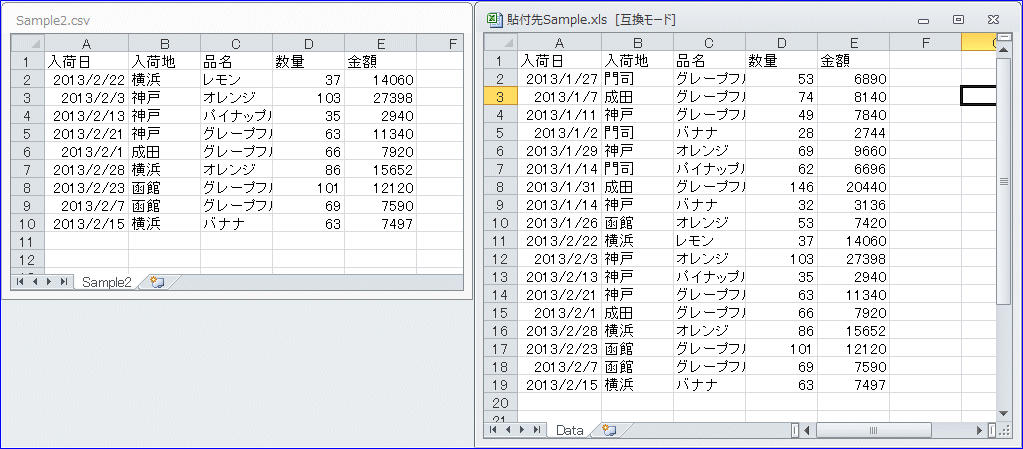Click the Excel file icon beside 貼付先Sample.xls title
Image resolution: width=1023 pixels, height=449 pixels.
coord(496,20)
